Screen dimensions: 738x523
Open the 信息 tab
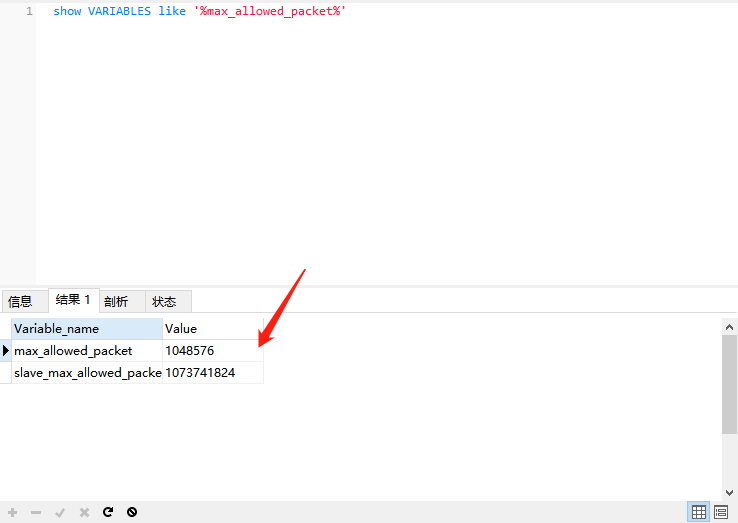tap(21, 301)
